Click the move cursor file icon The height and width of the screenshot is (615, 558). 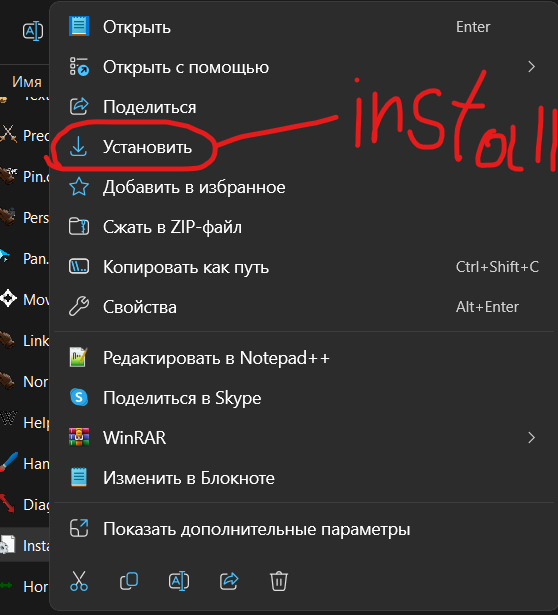tap(8, 298)
